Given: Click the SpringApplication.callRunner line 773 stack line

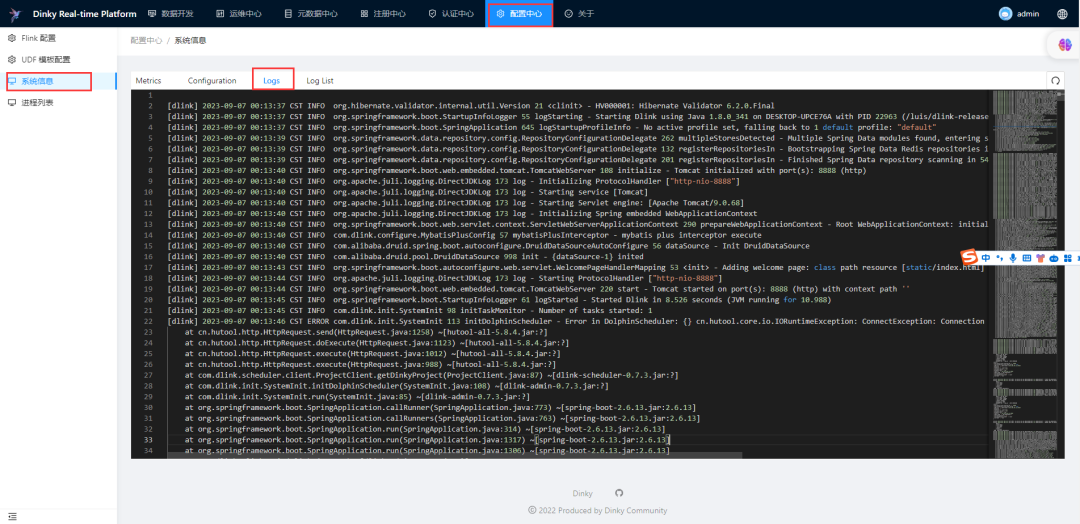Looking at the screenshot, I should (x=440, y=407).
